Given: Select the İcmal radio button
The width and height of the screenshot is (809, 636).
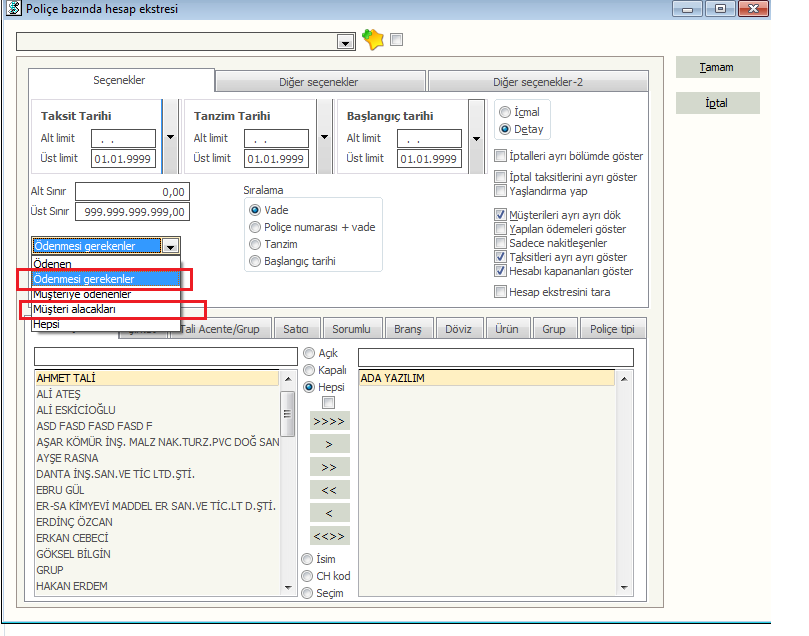Looking at the screenshot, I should (506, 112).
